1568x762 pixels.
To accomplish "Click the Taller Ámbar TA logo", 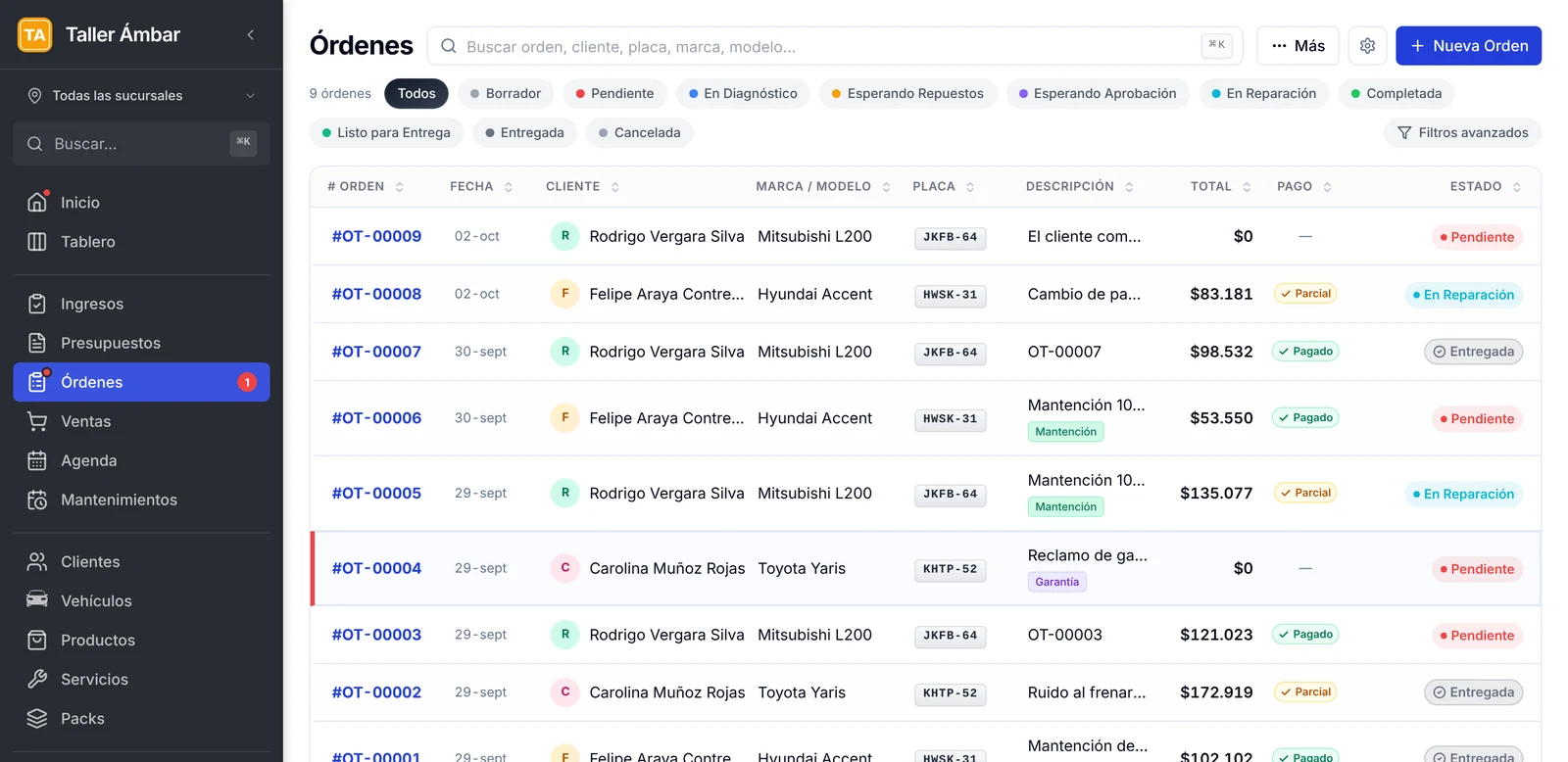I will [x=35, y=35].
